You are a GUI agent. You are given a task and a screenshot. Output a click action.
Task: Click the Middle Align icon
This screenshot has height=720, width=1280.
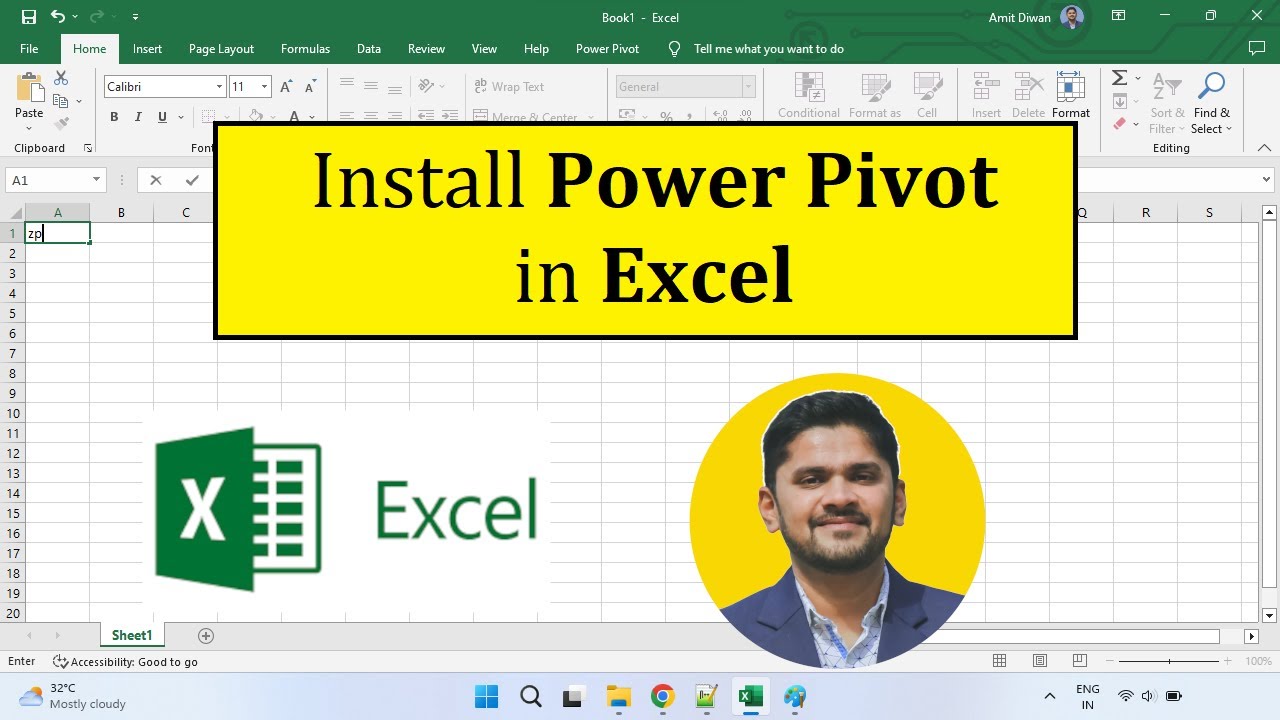point(371,86)
